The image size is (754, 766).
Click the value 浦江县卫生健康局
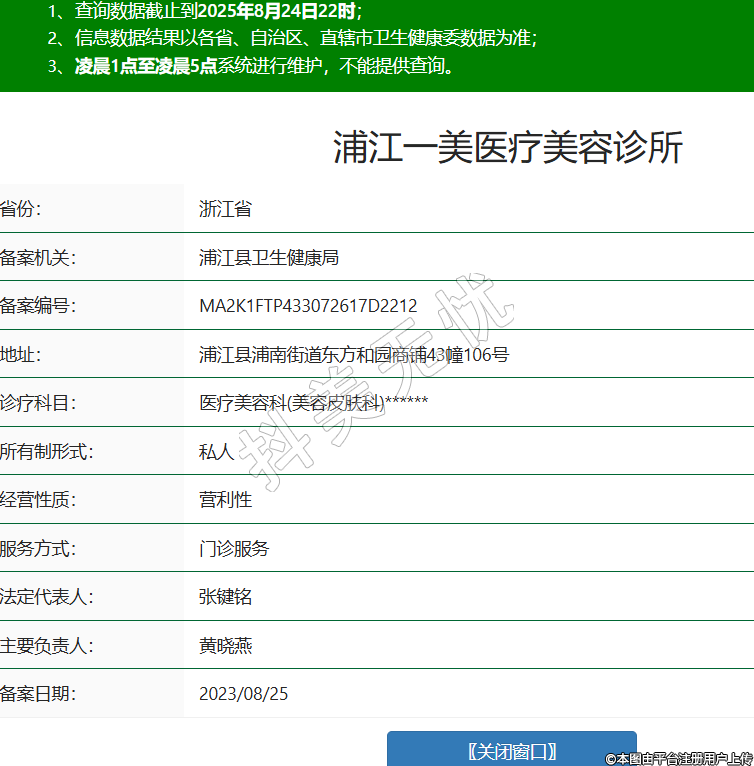coord(269,258)
